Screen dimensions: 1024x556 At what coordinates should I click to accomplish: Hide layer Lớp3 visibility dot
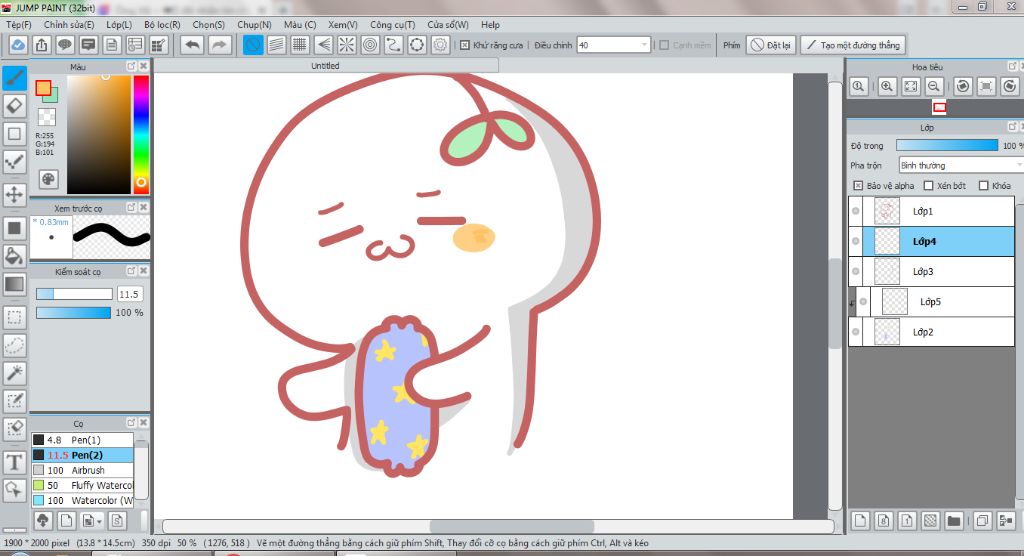tap(856, 271)
